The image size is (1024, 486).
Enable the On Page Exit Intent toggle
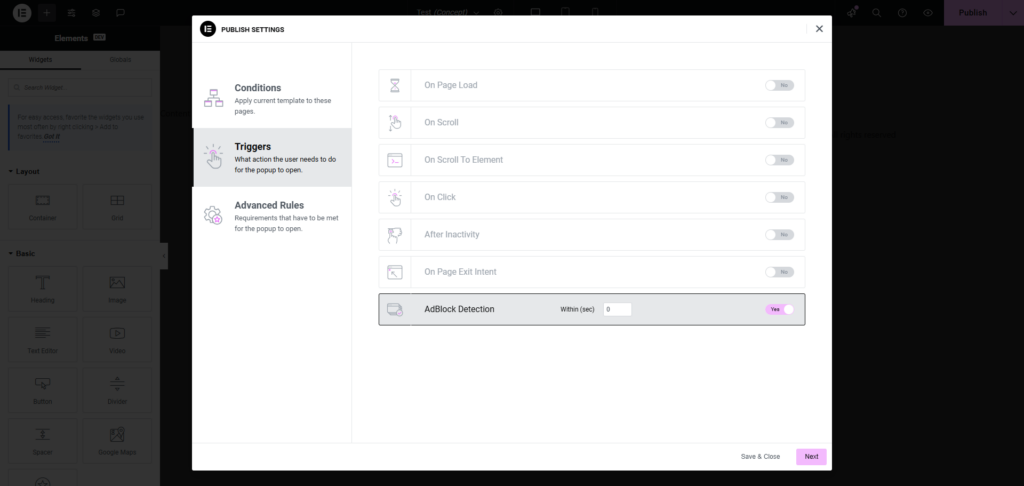tap(779, 272)
